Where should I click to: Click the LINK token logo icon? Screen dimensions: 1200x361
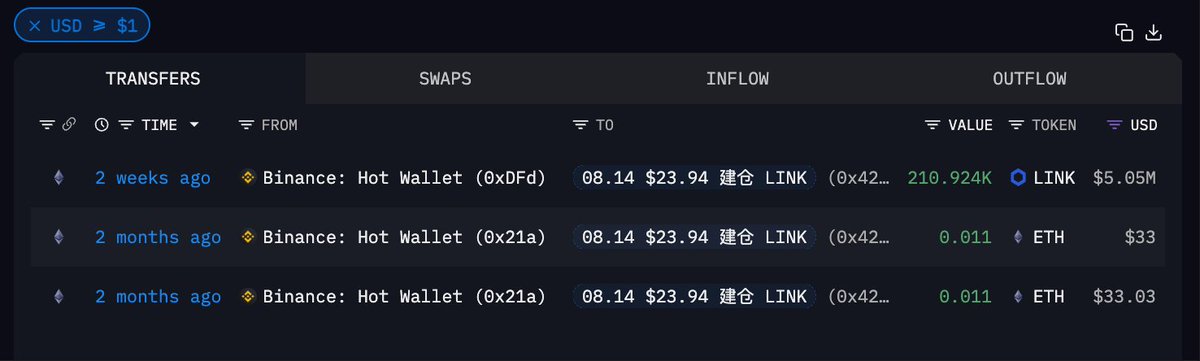pyautogui.click(x=1018, y=178)
